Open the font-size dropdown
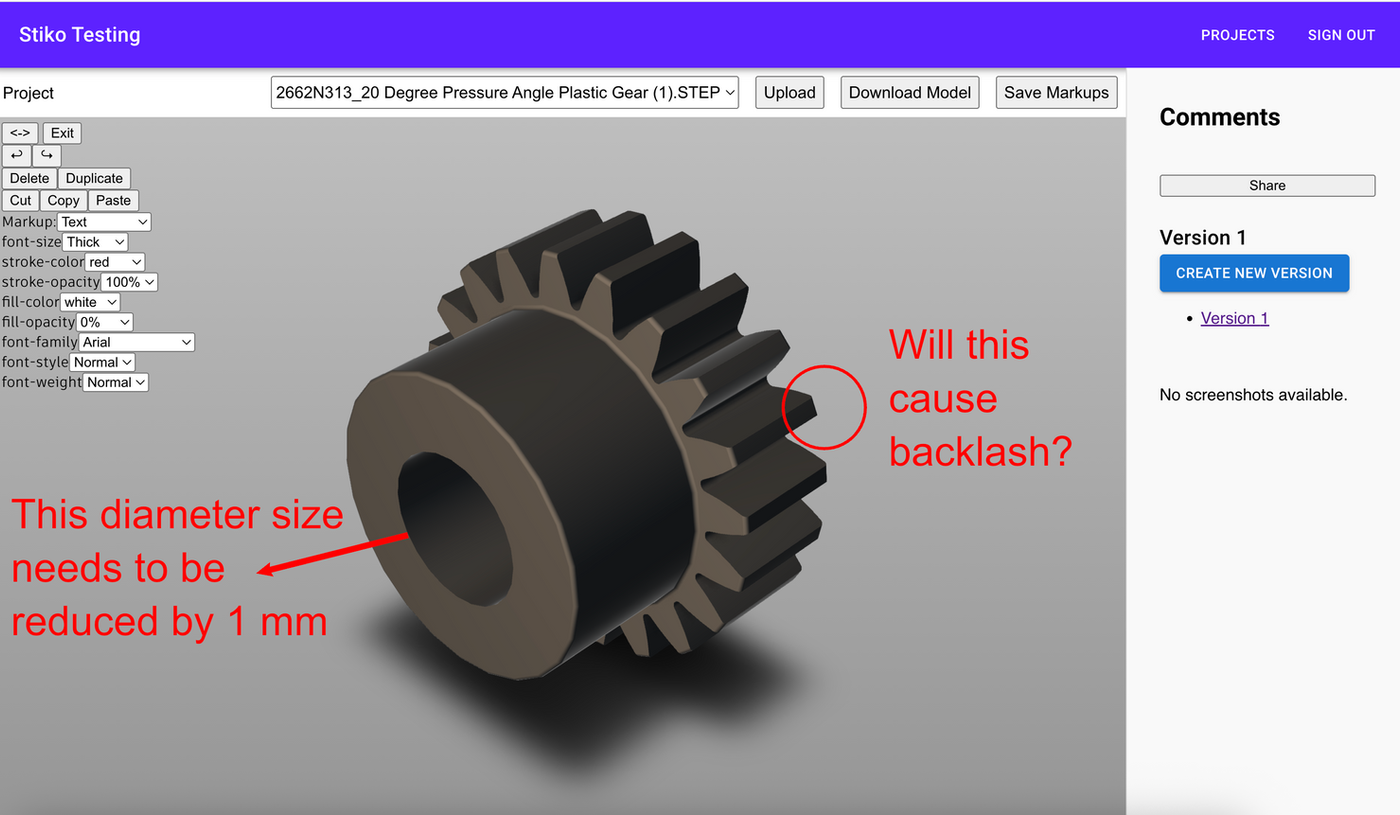 click(95, 242)
